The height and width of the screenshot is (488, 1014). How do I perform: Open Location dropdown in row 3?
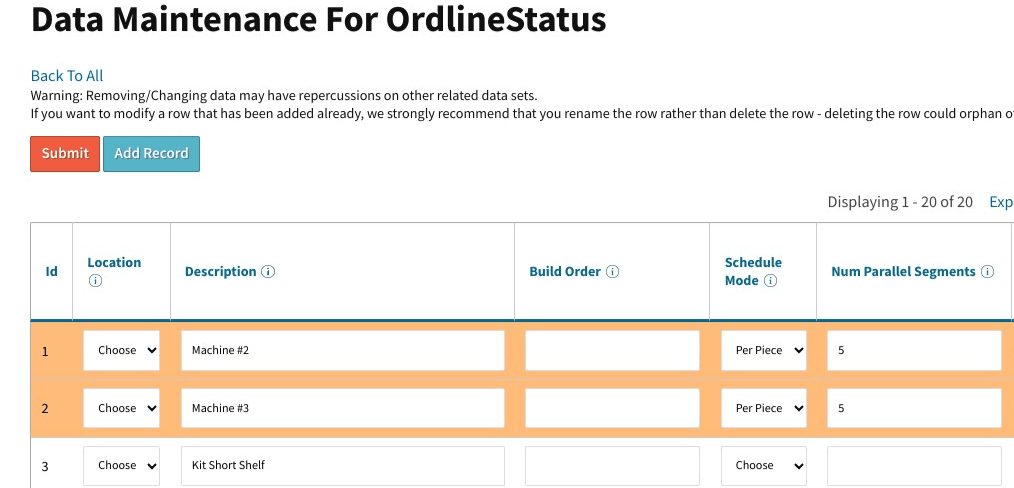(x=121, y=465)
